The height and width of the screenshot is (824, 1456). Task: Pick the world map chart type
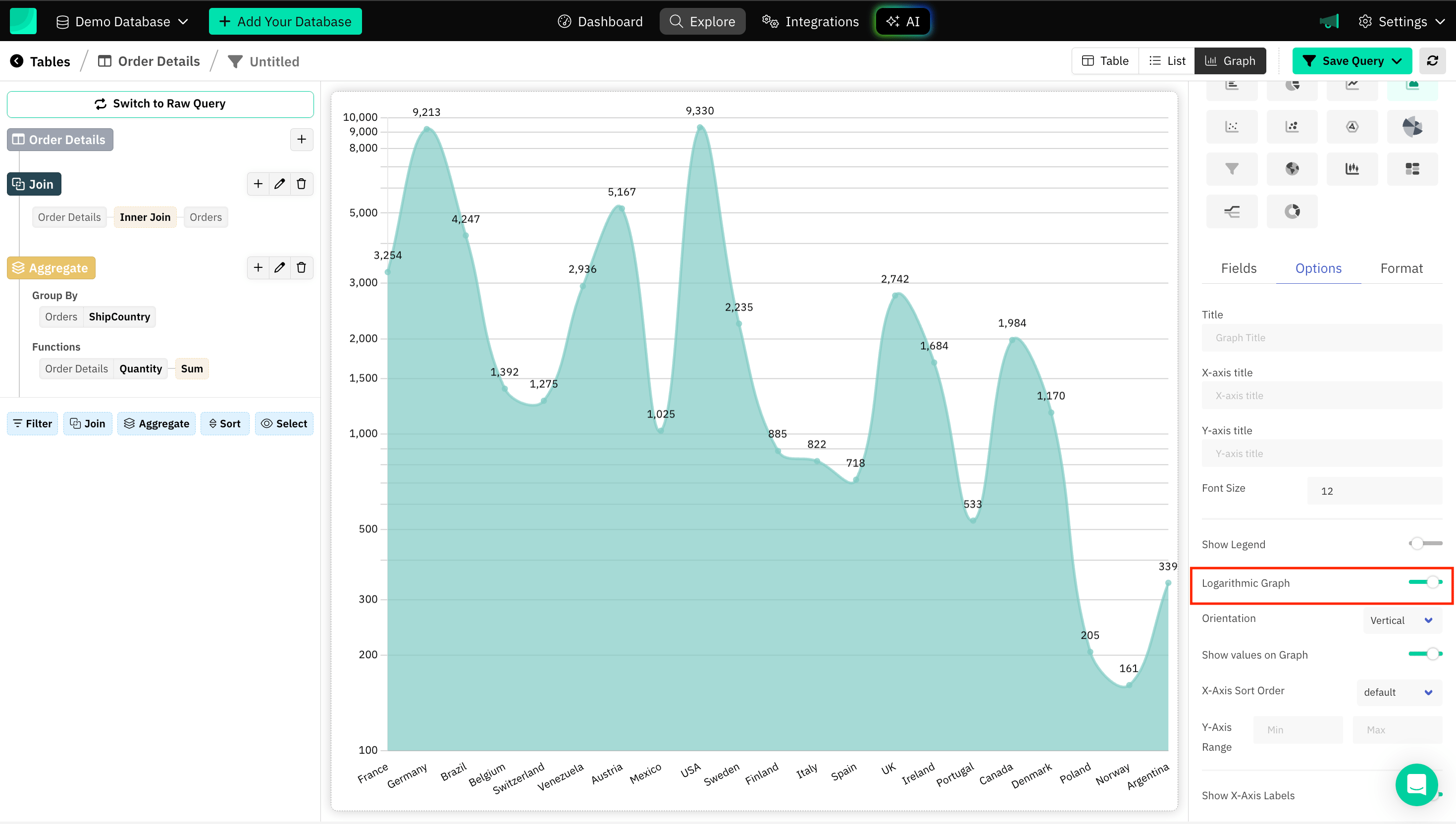click(1293, 168)
